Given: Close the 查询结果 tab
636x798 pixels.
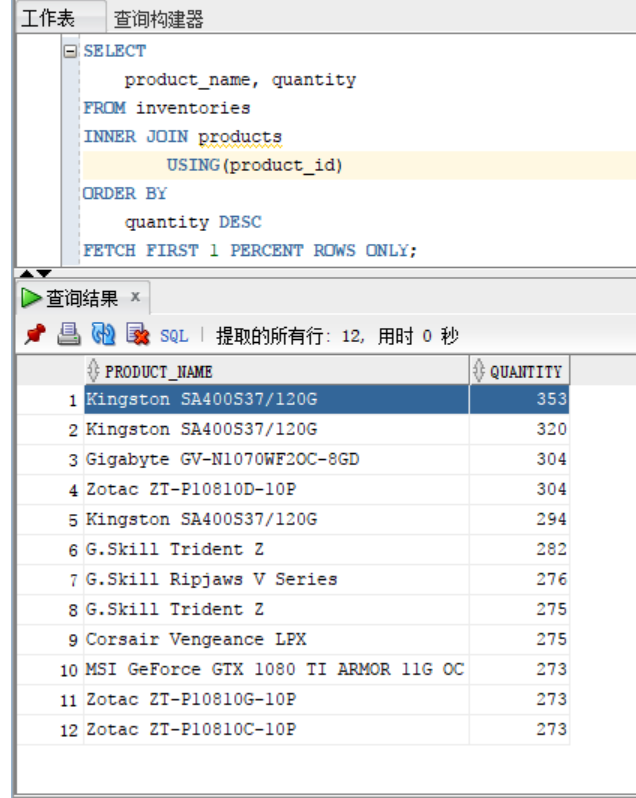Looking at the screenshot, I should [x=135, y=297].
